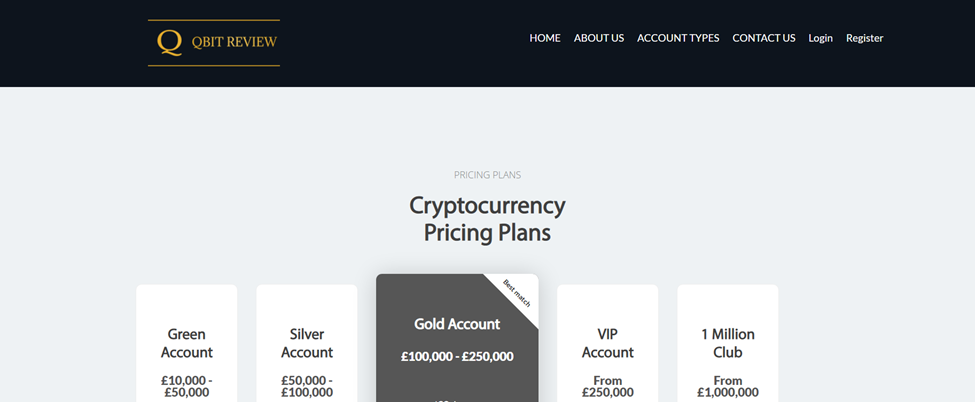The height and width of the screenshot is (402, 975).
Task: Click the QBIT Review logo
Action: 214,43
